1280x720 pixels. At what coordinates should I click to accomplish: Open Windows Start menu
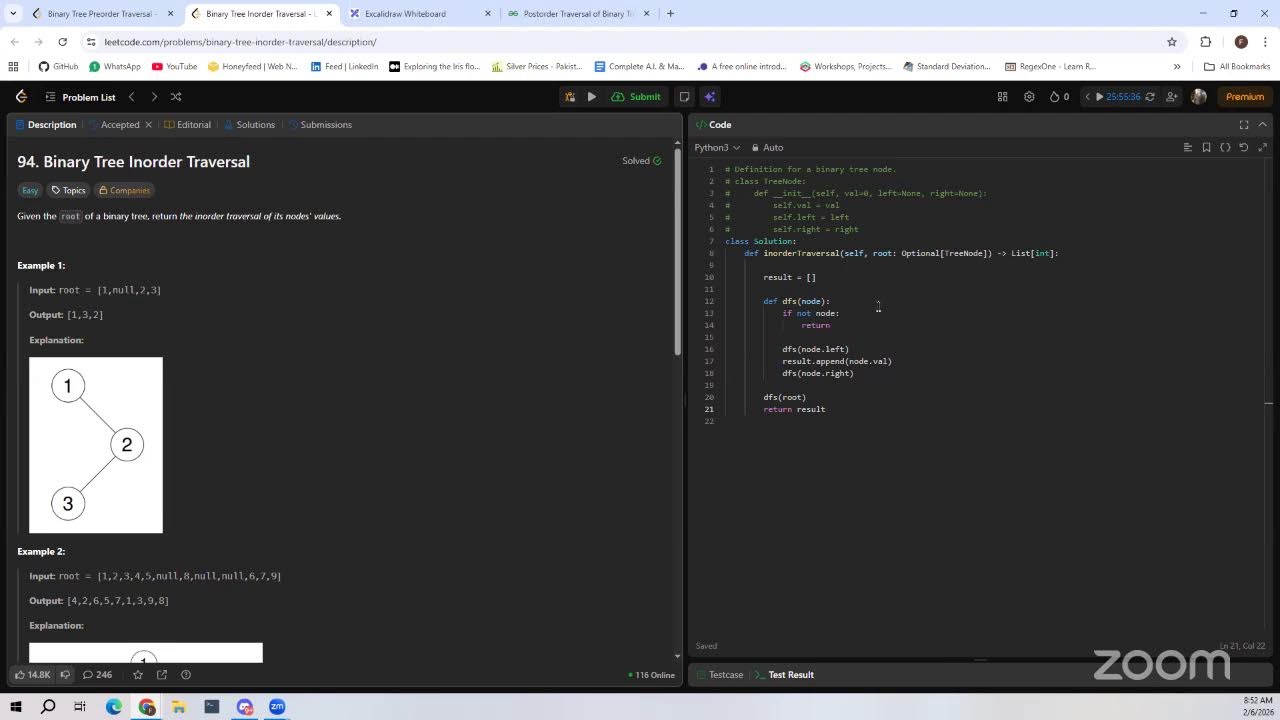[x=16, y=707]
